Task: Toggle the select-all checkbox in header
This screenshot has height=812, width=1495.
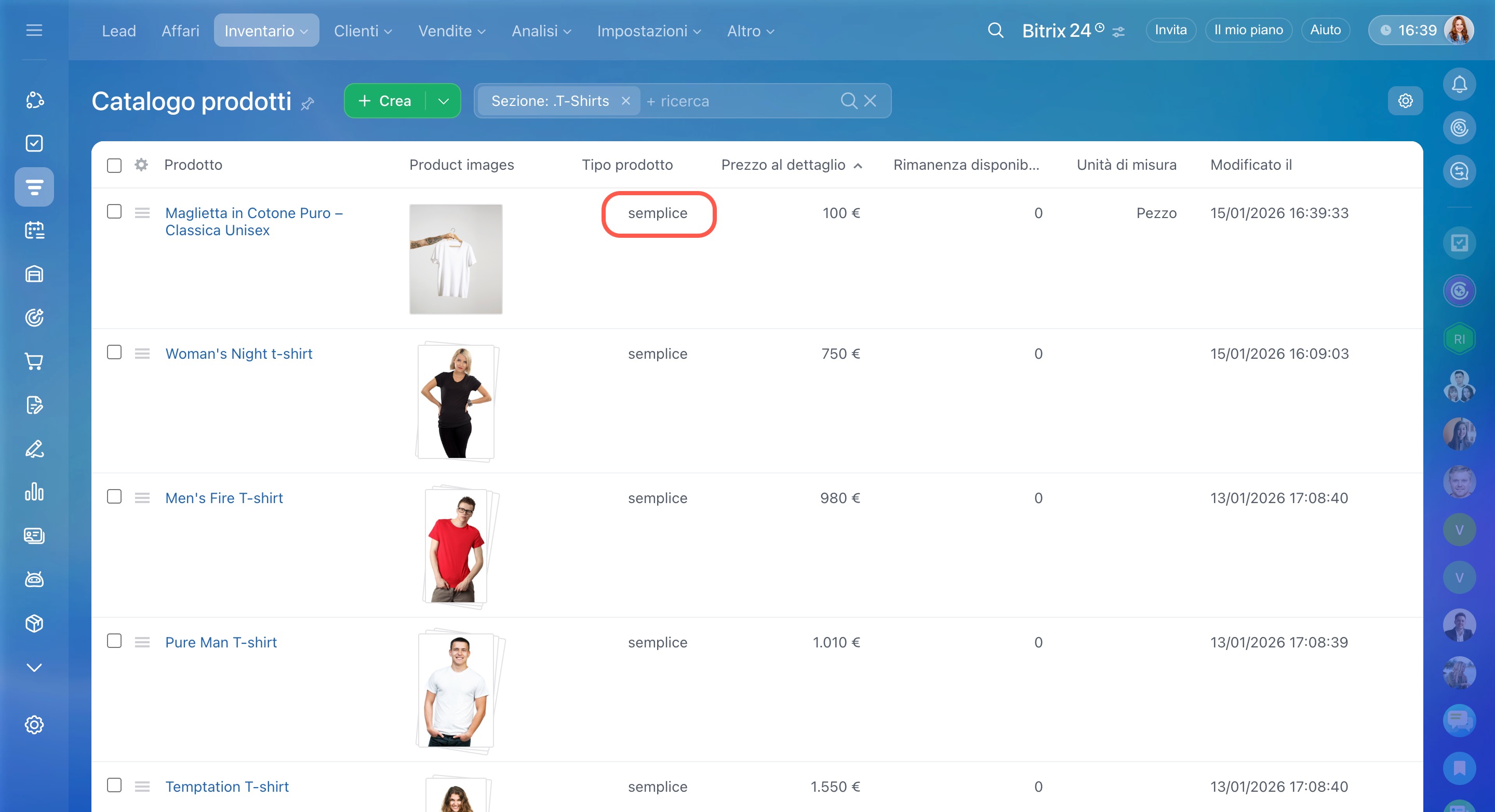Action: (x=114, y=165)
